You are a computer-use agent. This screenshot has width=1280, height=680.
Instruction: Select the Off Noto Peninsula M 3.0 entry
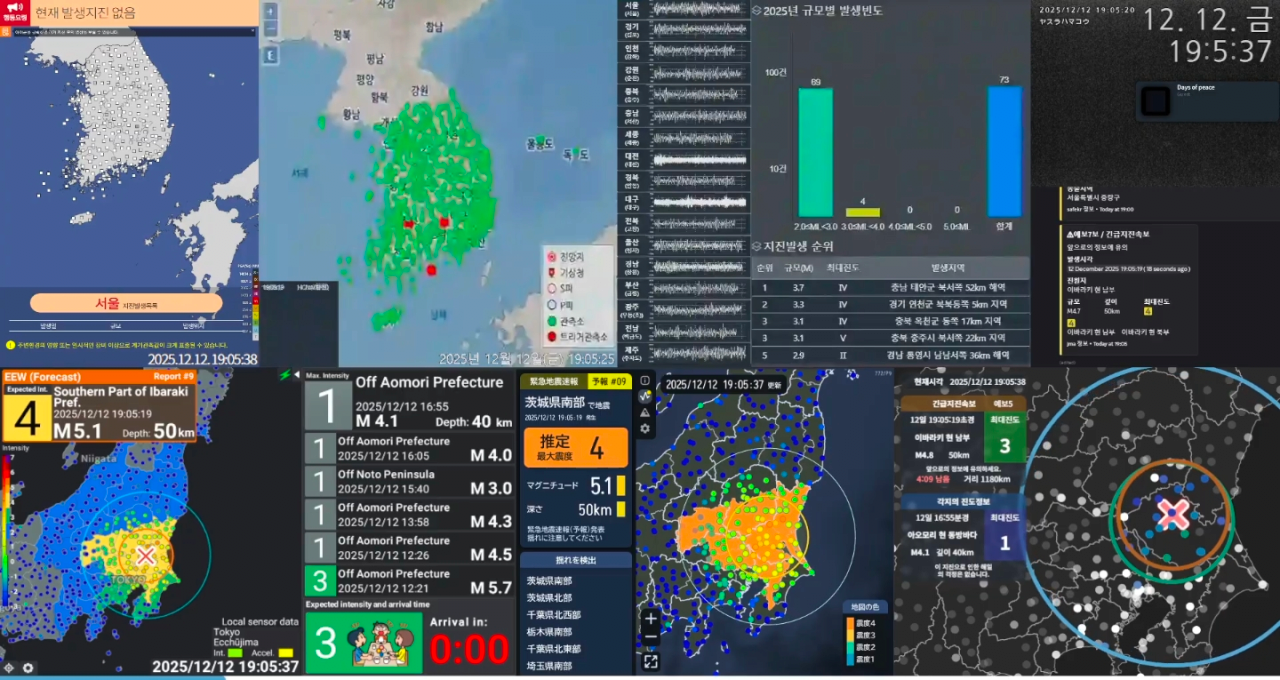tap(410, 482)
